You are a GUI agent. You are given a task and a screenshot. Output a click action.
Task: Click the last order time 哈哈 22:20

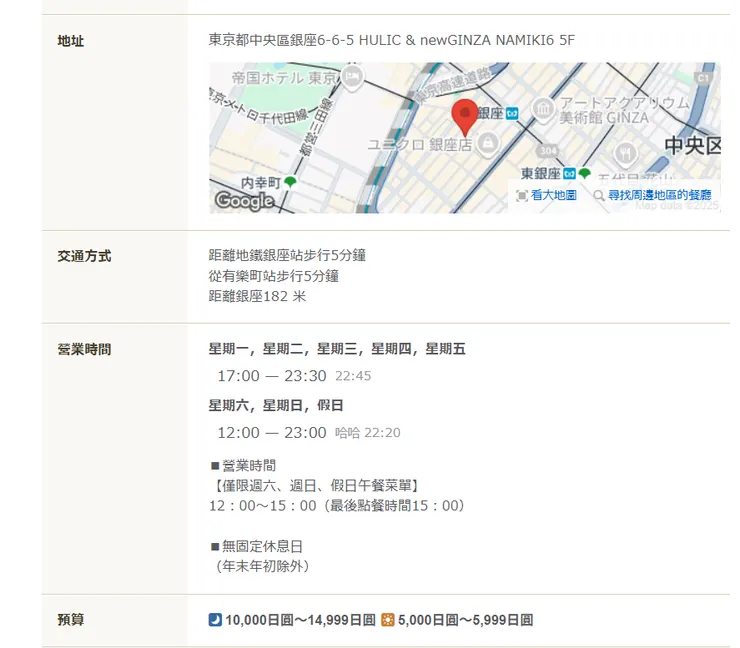(368, 433)
